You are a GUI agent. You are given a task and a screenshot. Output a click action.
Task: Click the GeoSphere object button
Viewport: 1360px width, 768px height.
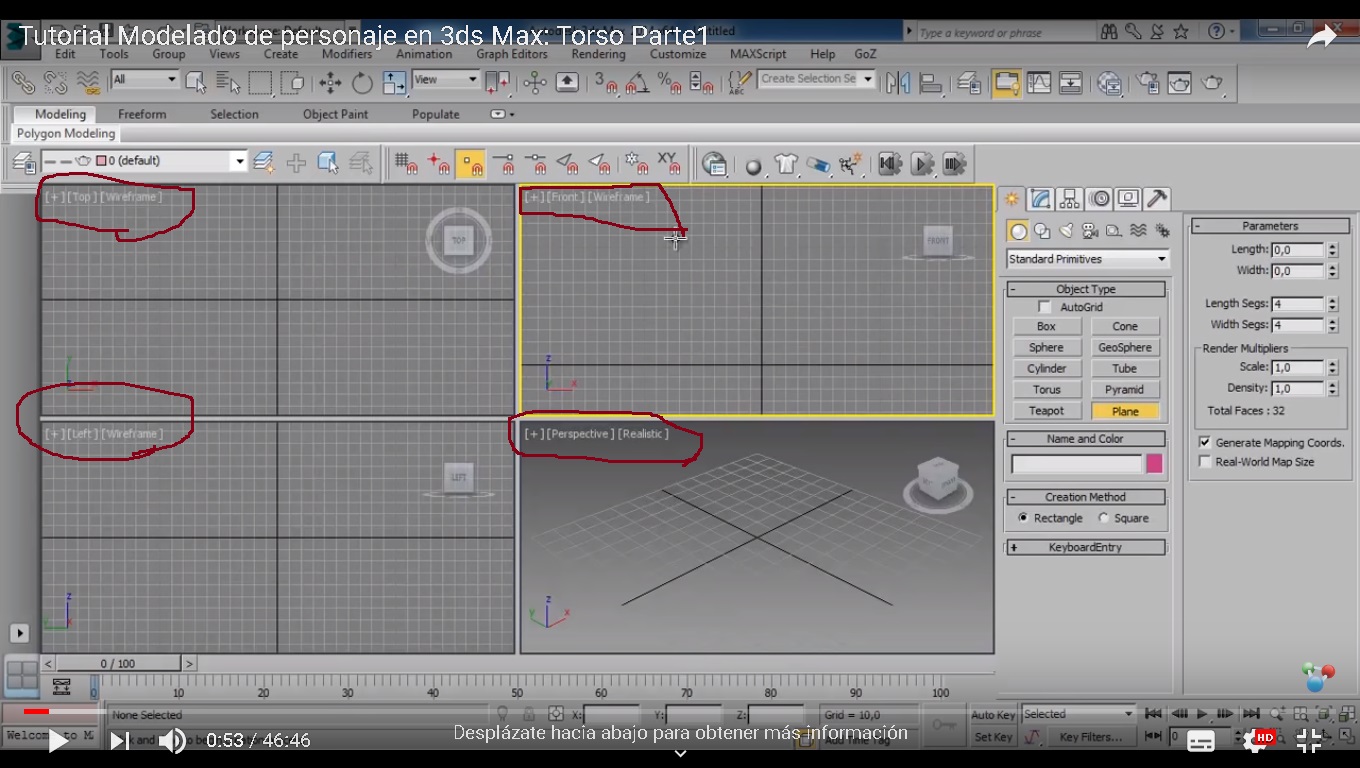(1125, 348)
